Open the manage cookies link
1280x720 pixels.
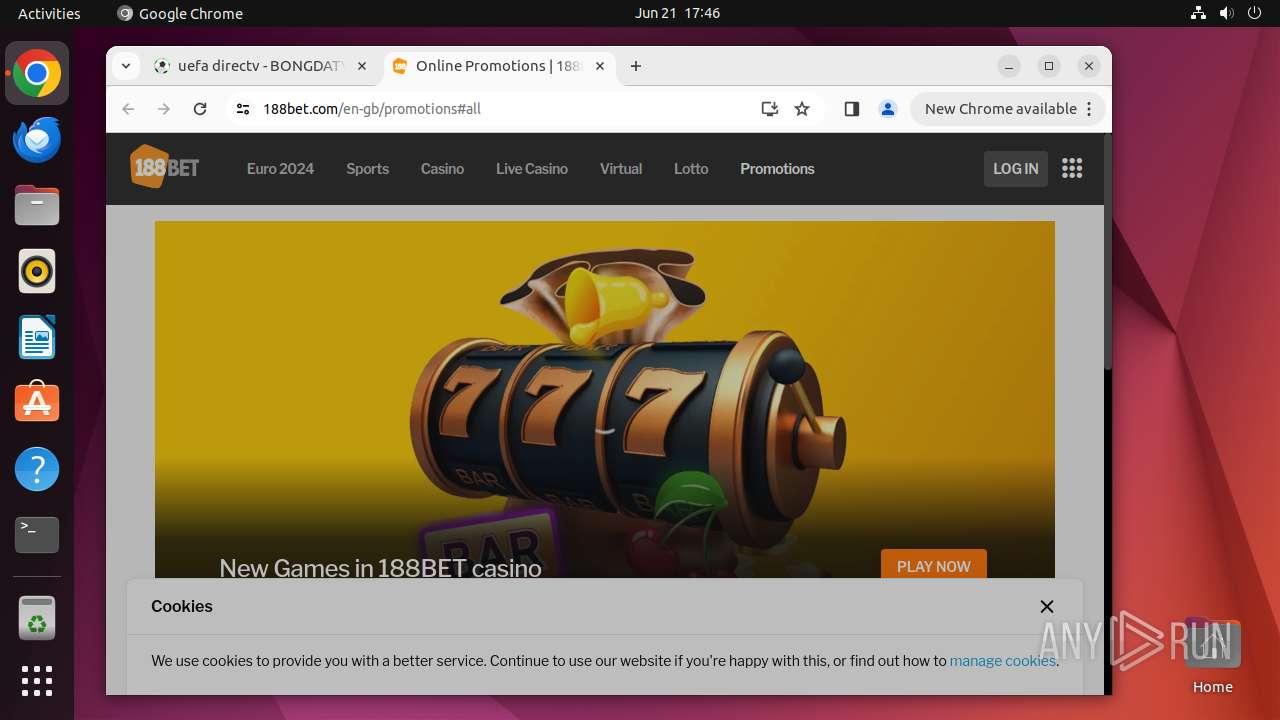pos(1003,661)
